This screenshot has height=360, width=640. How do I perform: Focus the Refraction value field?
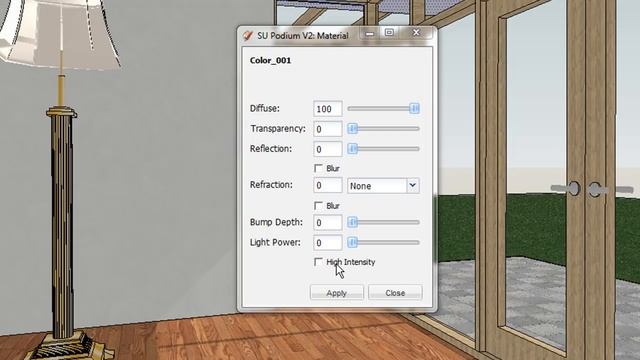click(x=328, y=185)
